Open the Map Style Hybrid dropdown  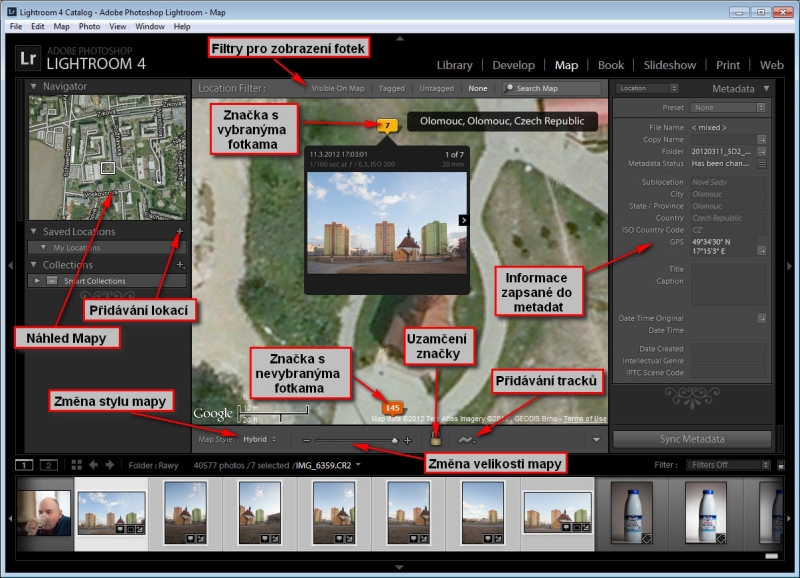pyautogui.click(x=259, y=439)
